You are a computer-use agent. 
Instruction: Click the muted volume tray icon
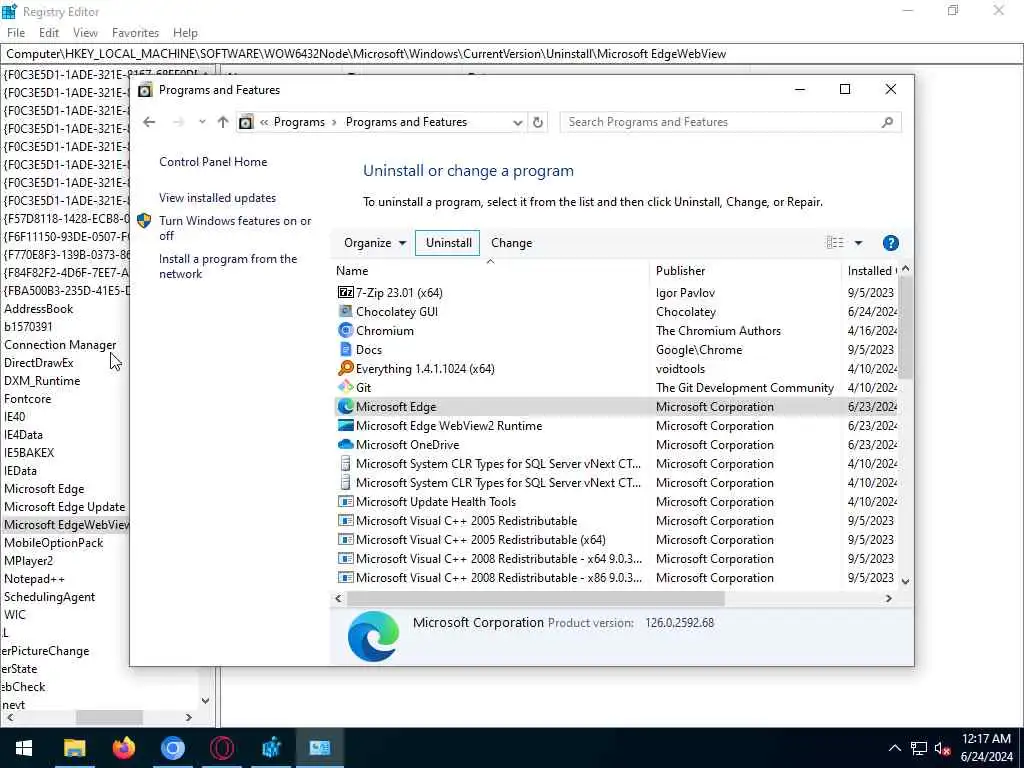(942, 748)
